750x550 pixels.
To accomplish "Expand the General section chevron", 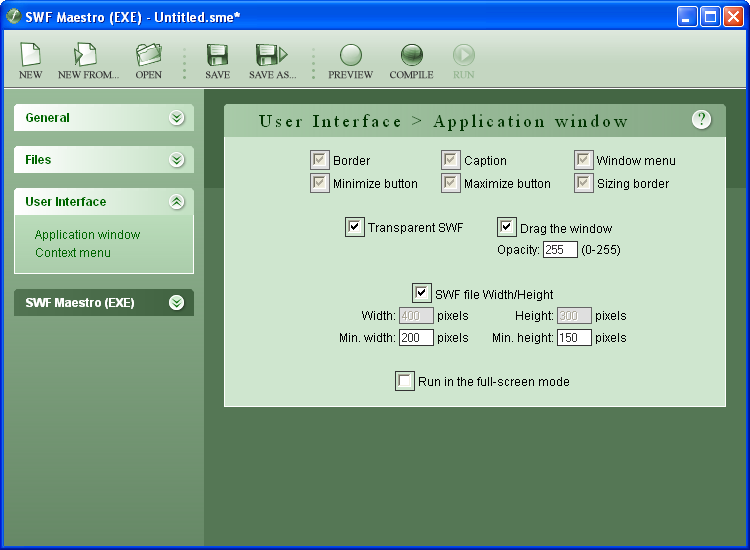I will tap(176, 118).
